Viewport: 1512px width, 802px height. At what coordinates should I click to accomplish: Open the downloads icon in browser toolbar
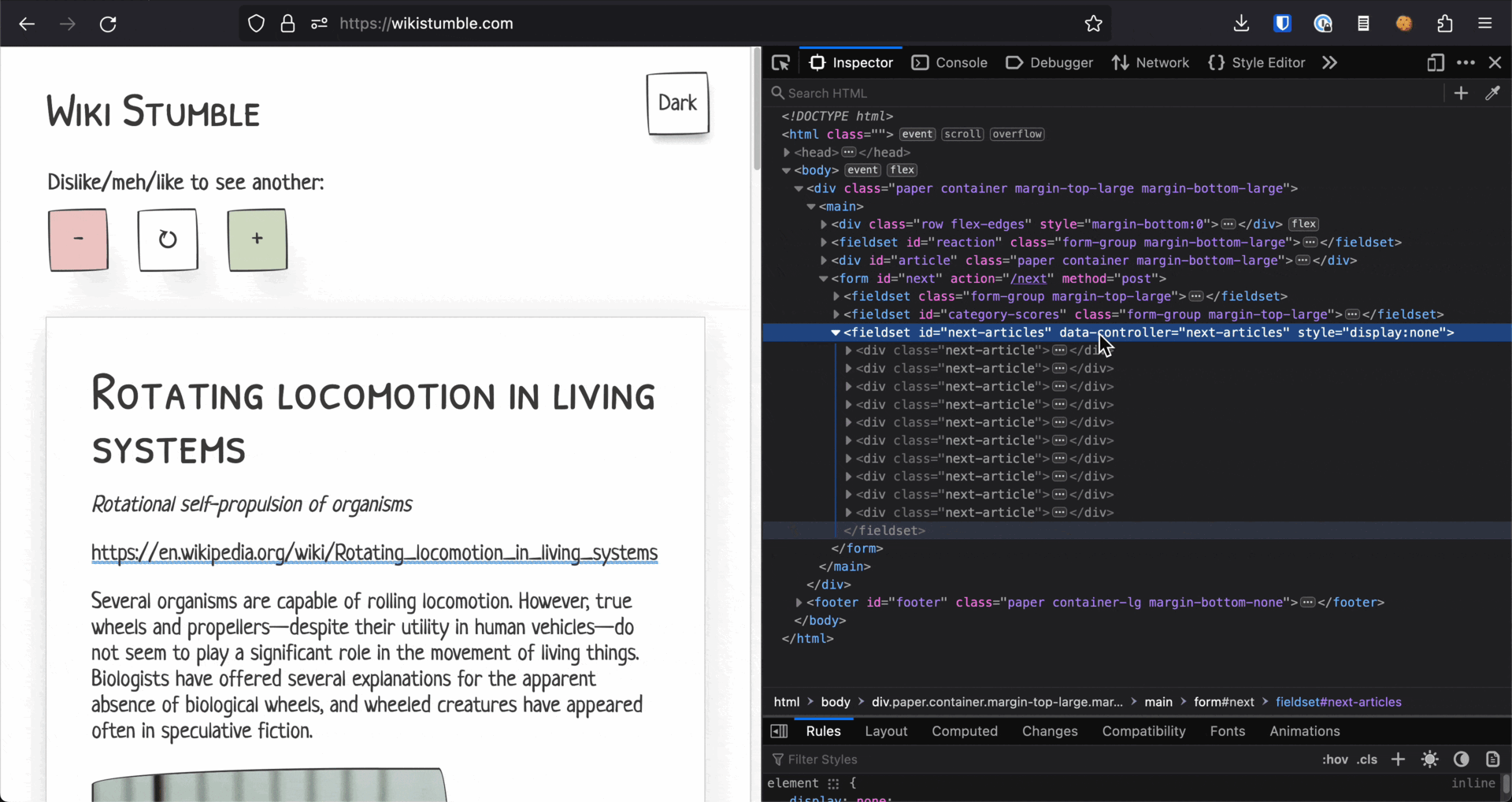[1241, 24]
